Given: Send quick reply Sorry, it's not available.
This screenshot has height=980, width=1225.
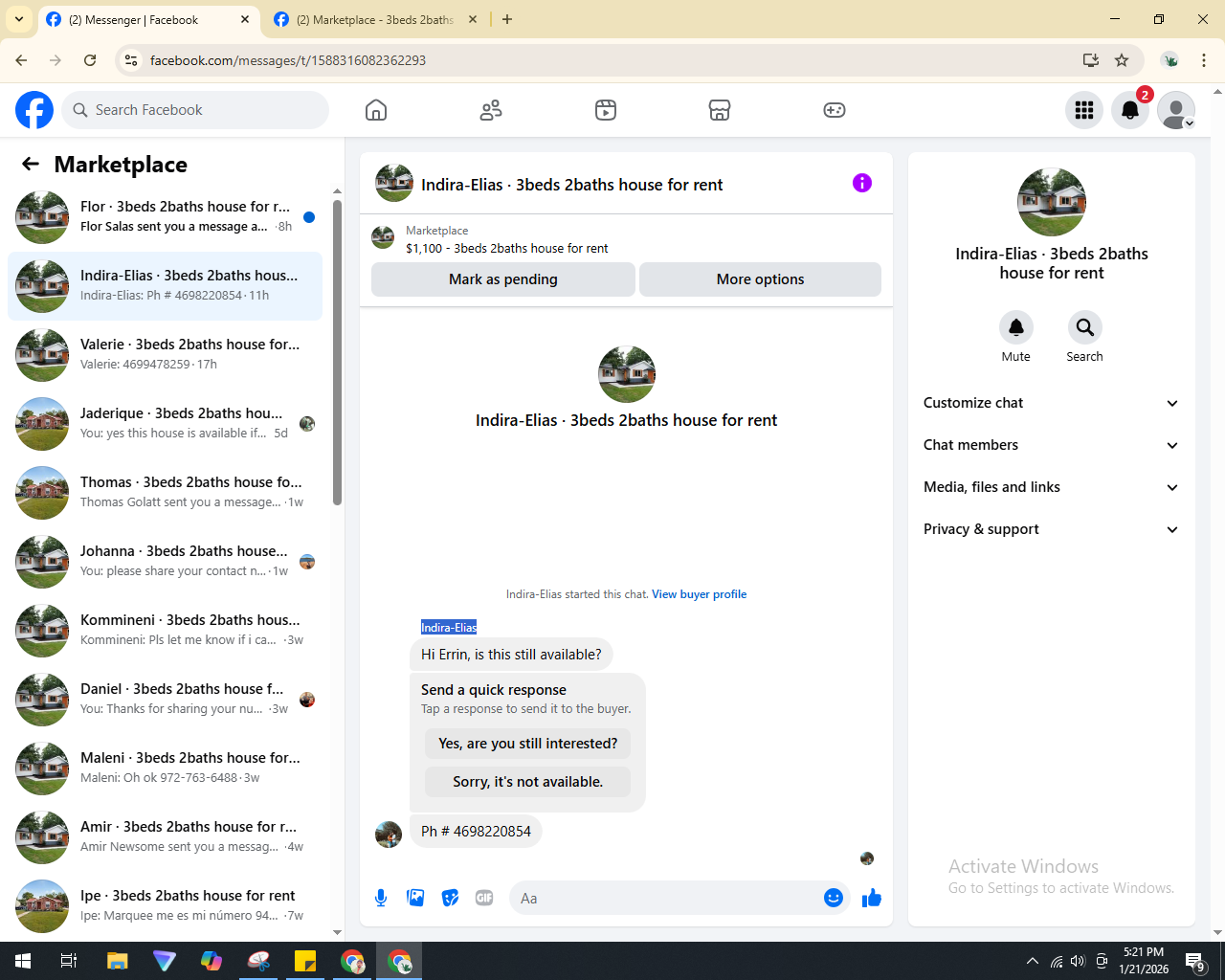Looking at the screenshot, I should [528, 782].
